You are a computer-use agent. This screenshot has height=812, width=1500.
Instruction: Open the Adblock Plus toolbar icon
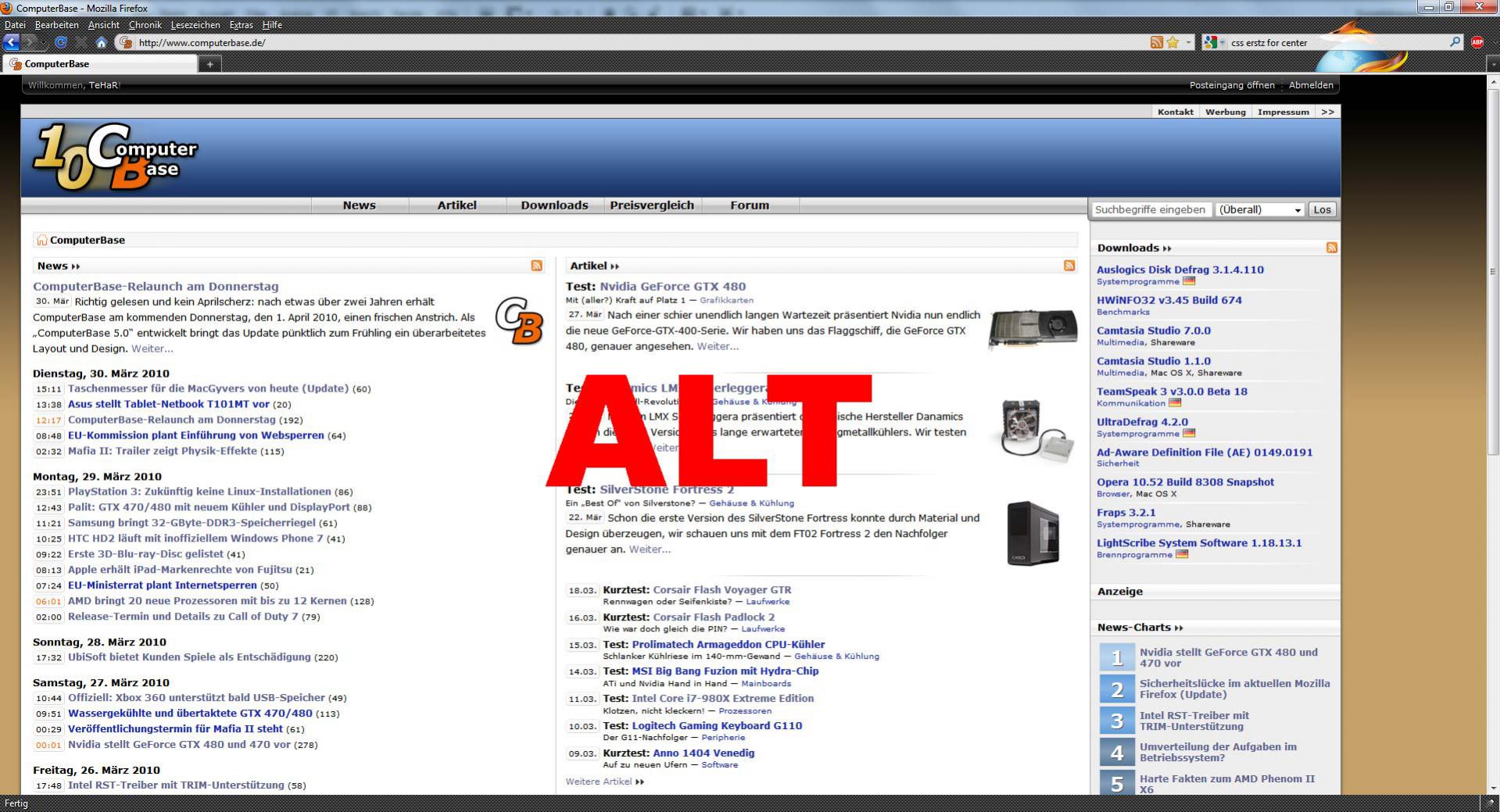[x=1477, y=42]
